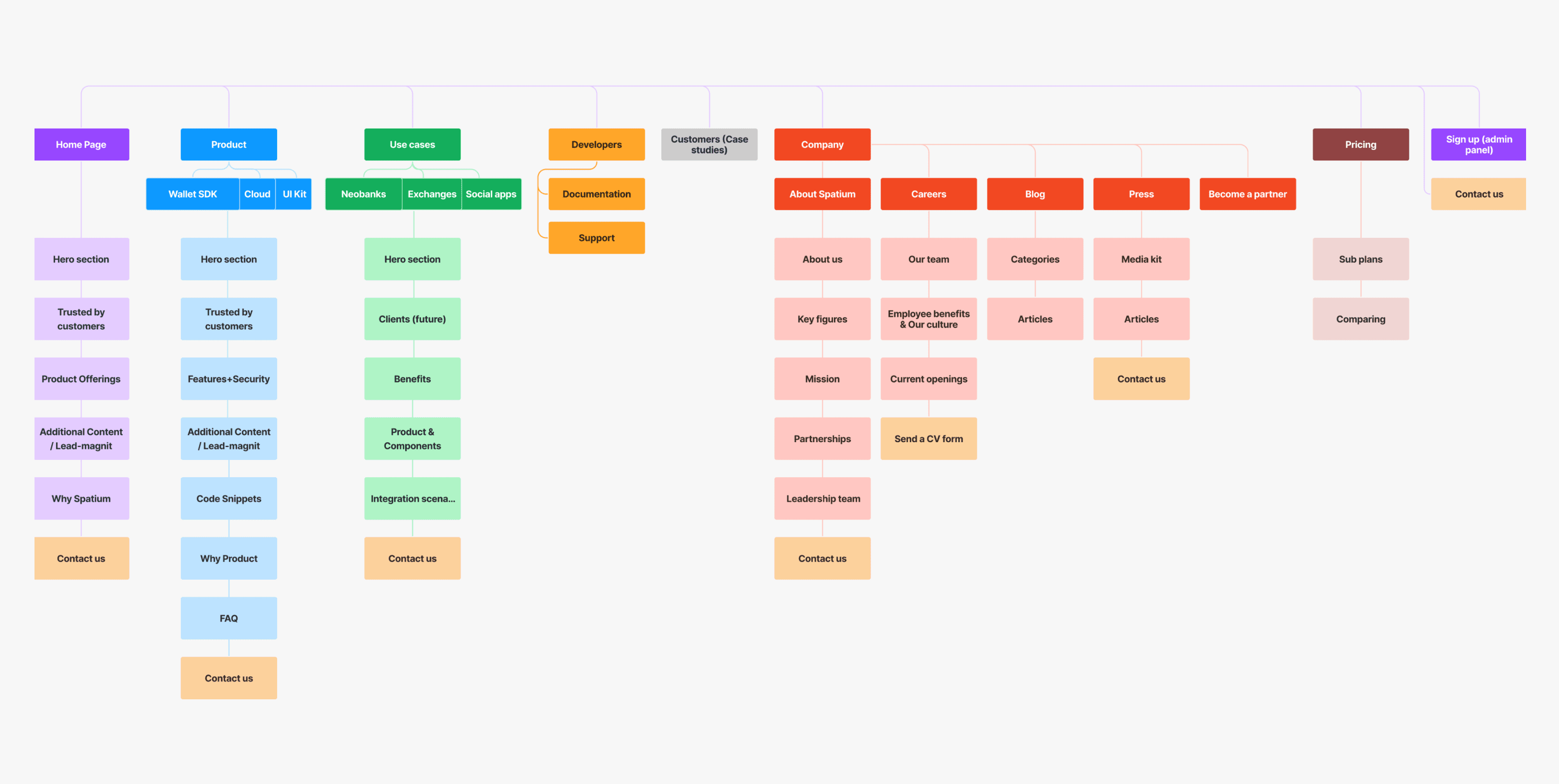
Task: Select the Product Offerings box
Action: [82, 379]
